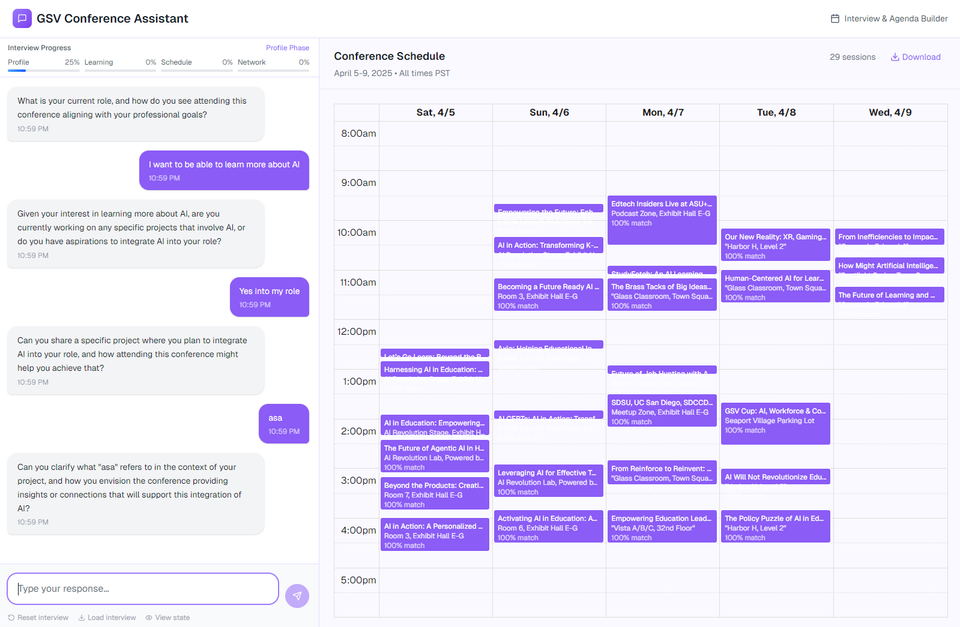
Task: Click 'Yes into my role' message bubble
Action: 269,297
